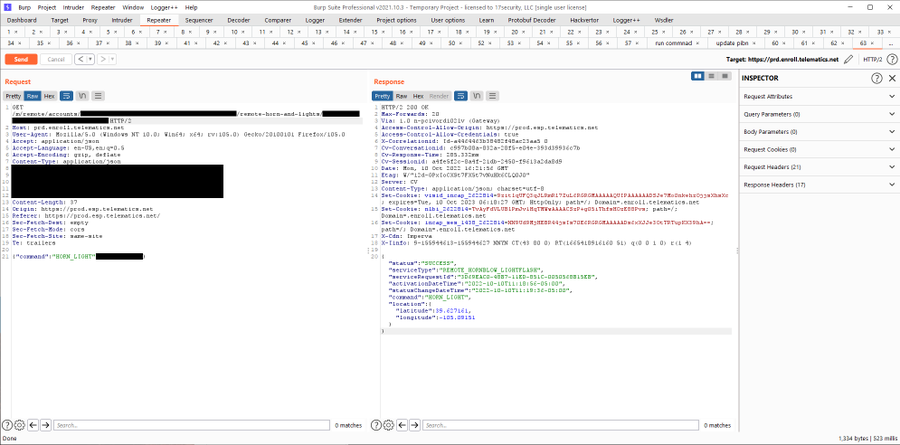
Task: Open the history back dropdown arrow
Action: tap(92, 59)
